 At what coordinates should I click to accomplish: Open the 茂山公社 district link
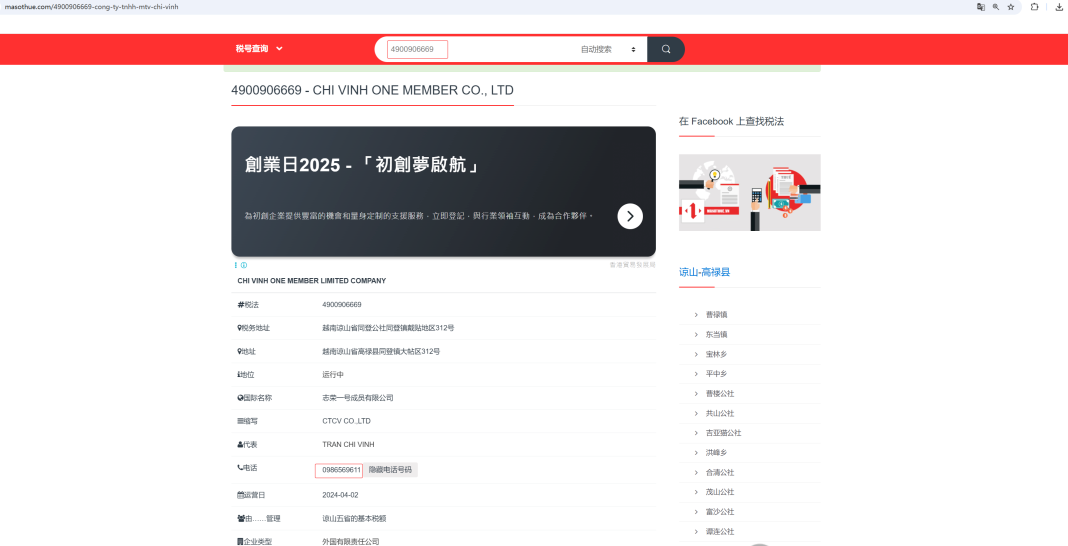pyautogui.click(x=720, y=492)
